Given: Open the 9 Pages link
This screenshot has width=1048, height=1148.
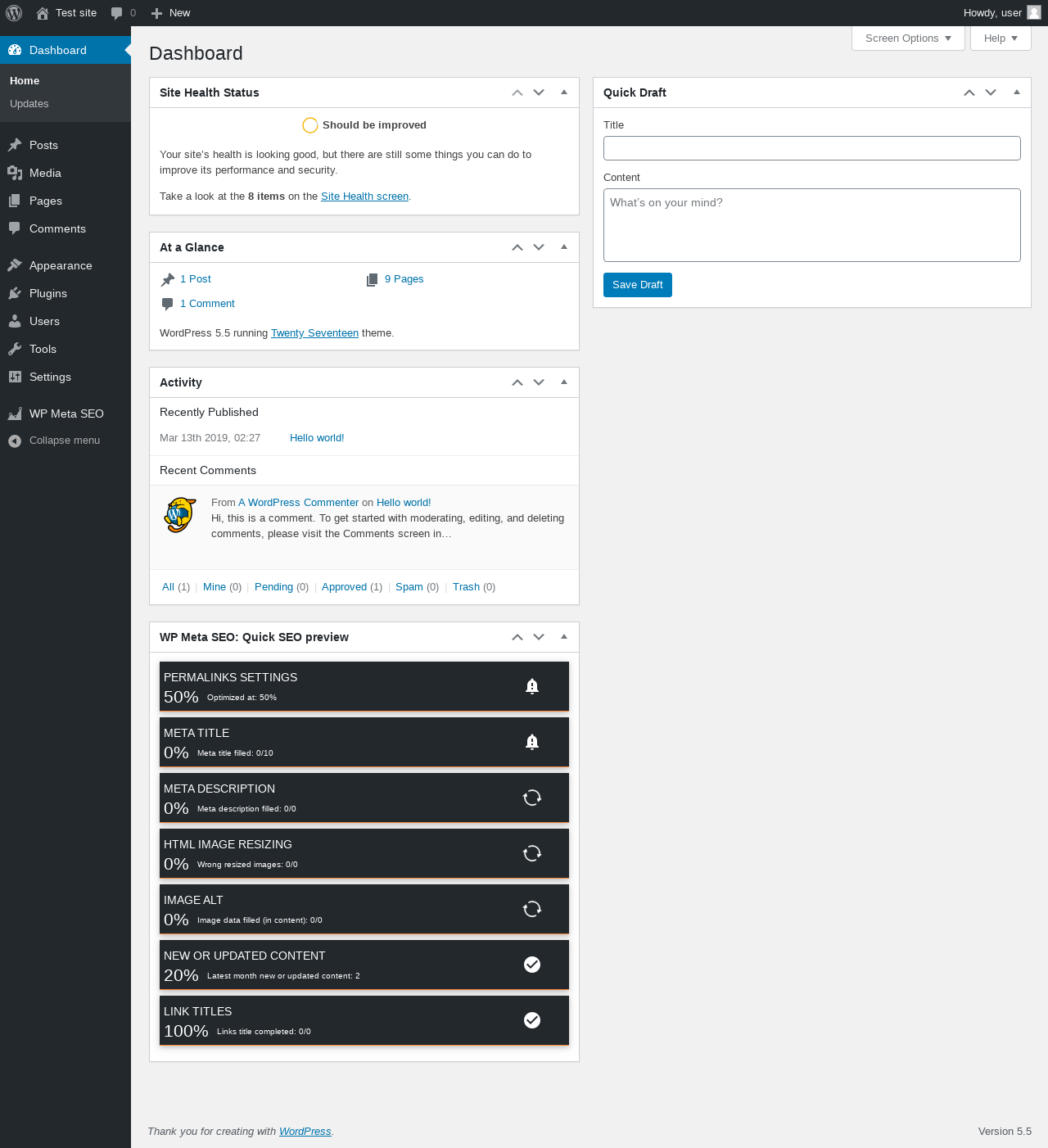Looking at the screenshot, I should [x=404, y=279].
